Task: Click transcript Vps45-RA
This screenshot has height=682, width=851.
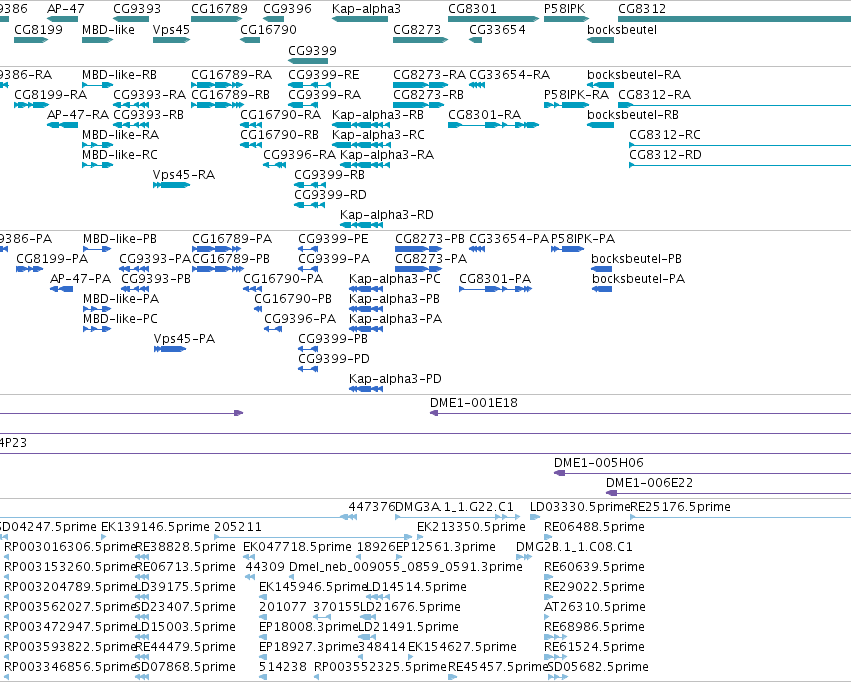Action: (183, 175)
